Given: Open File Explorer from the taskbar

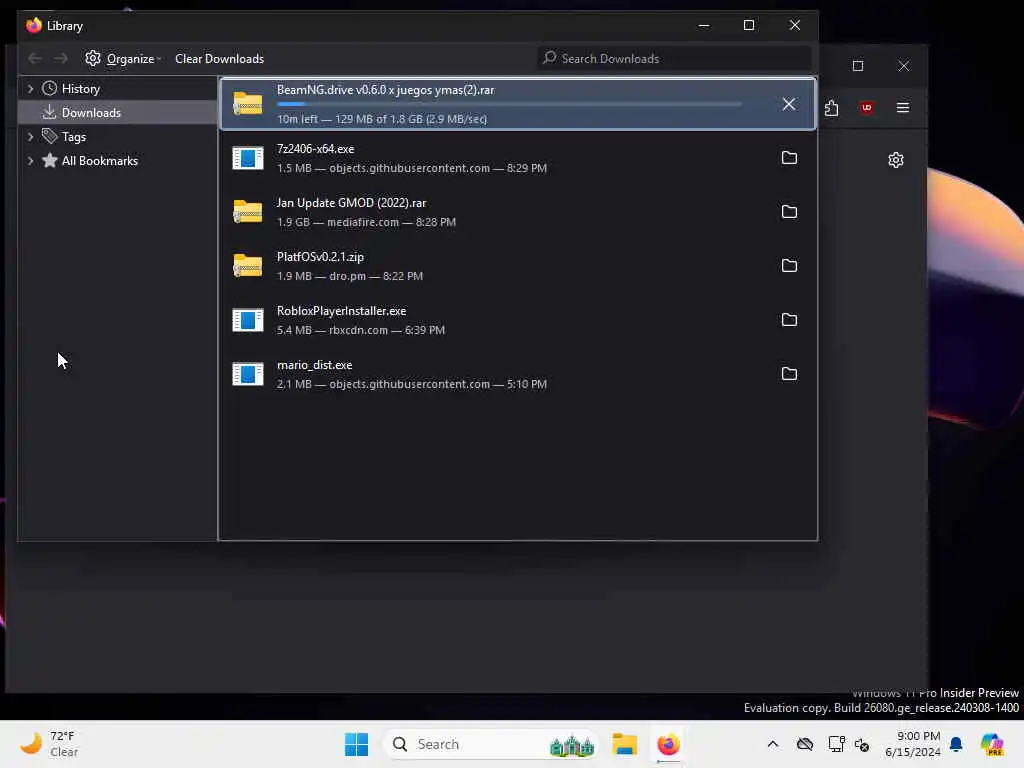Looking at the screenshot, I should pos(624,744).
